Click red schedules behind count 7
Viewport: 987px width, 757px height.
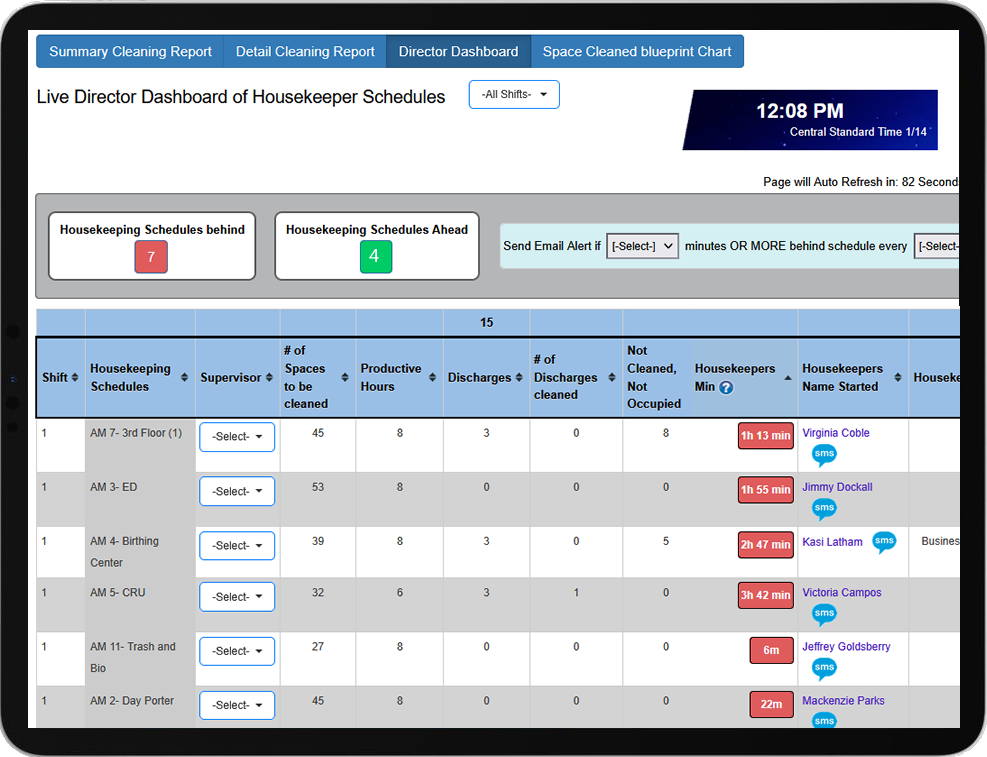[151, 257]
